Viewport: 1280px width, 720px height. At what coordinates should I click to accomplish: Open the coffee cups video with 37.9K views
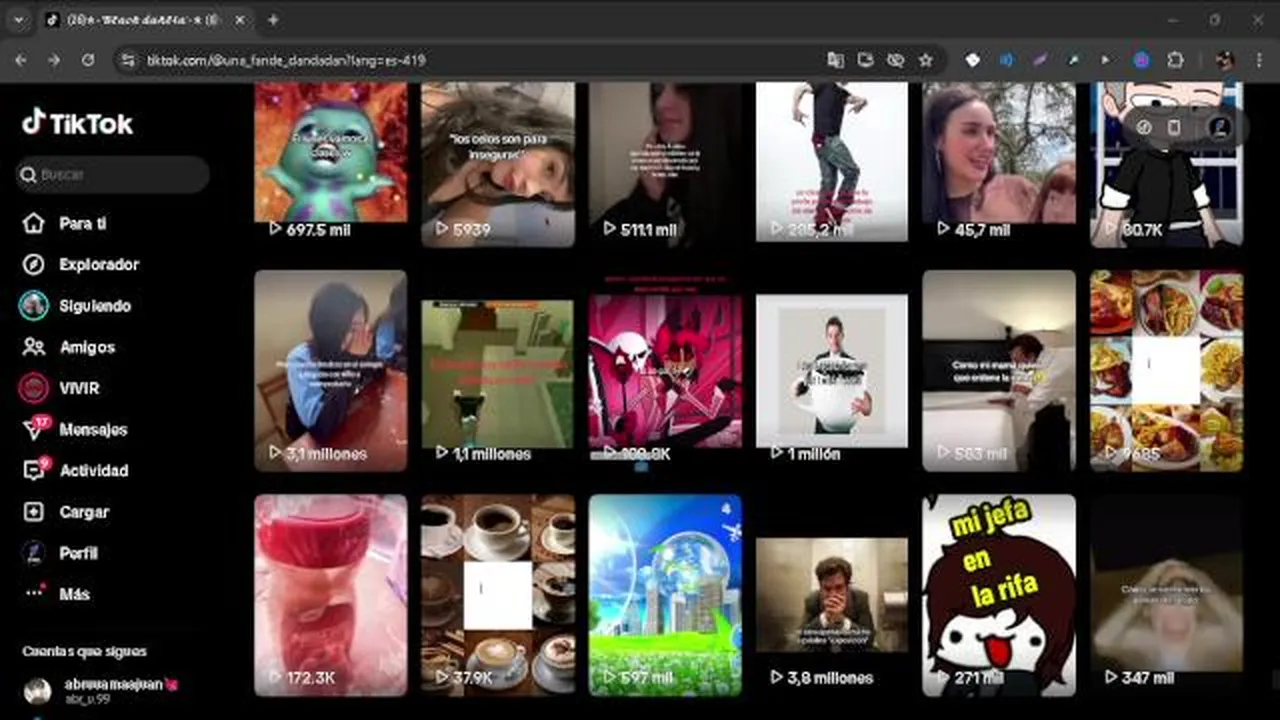tap(498, 594)
